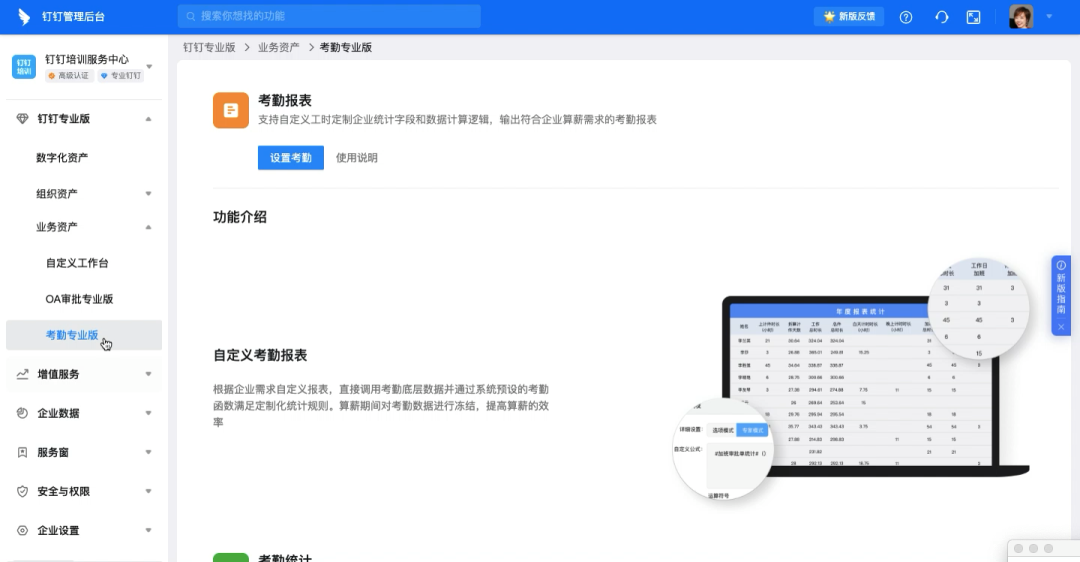Expand the organization switcher dropdown arrow
The height and width of the screenshot is (562, 1080).
(150, 67)
